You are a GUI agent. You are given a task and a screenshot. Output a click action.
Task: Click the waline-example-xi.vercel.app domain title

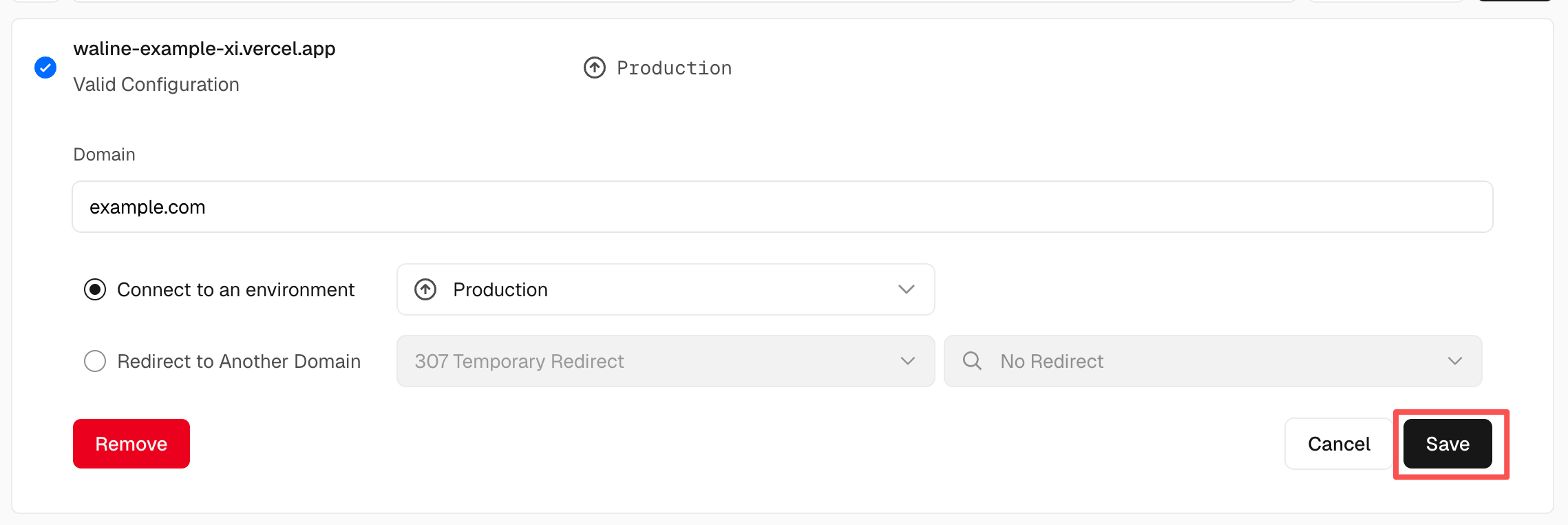point(204,48)
